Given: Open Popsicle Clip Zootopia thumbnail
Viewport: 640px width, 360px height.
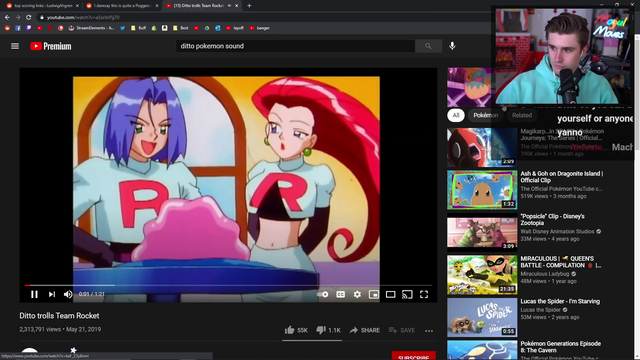Looking at the screenshot, I should tap(482, 232).
